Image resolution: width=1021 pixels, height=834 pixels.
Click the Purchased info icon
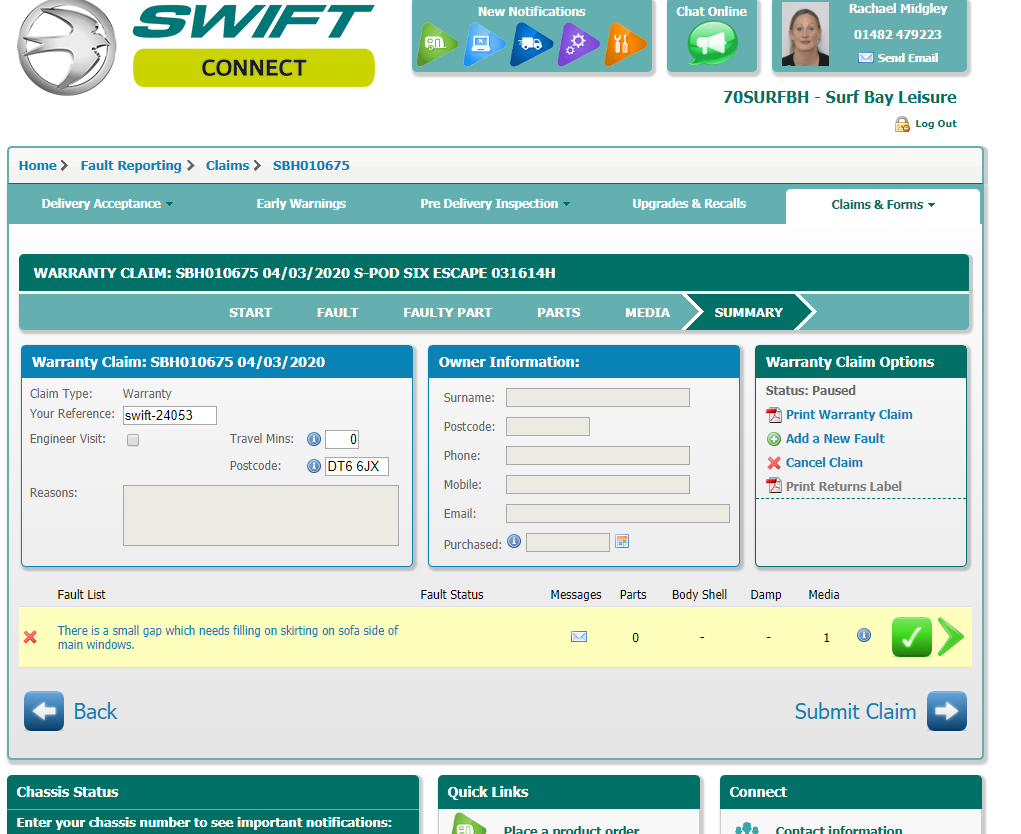pos(514,541)
